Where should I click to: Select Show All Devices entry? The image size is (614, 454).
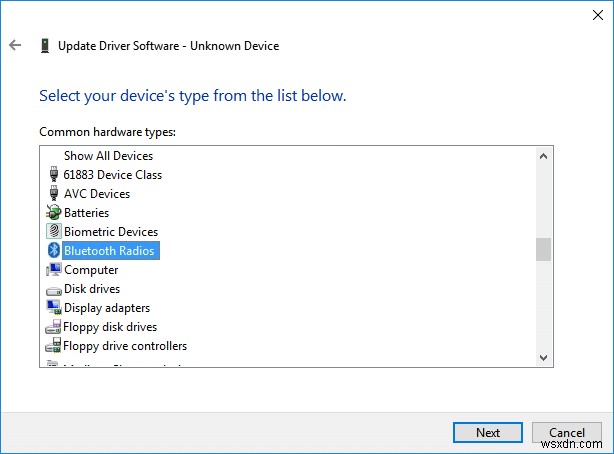click(108, 156)
